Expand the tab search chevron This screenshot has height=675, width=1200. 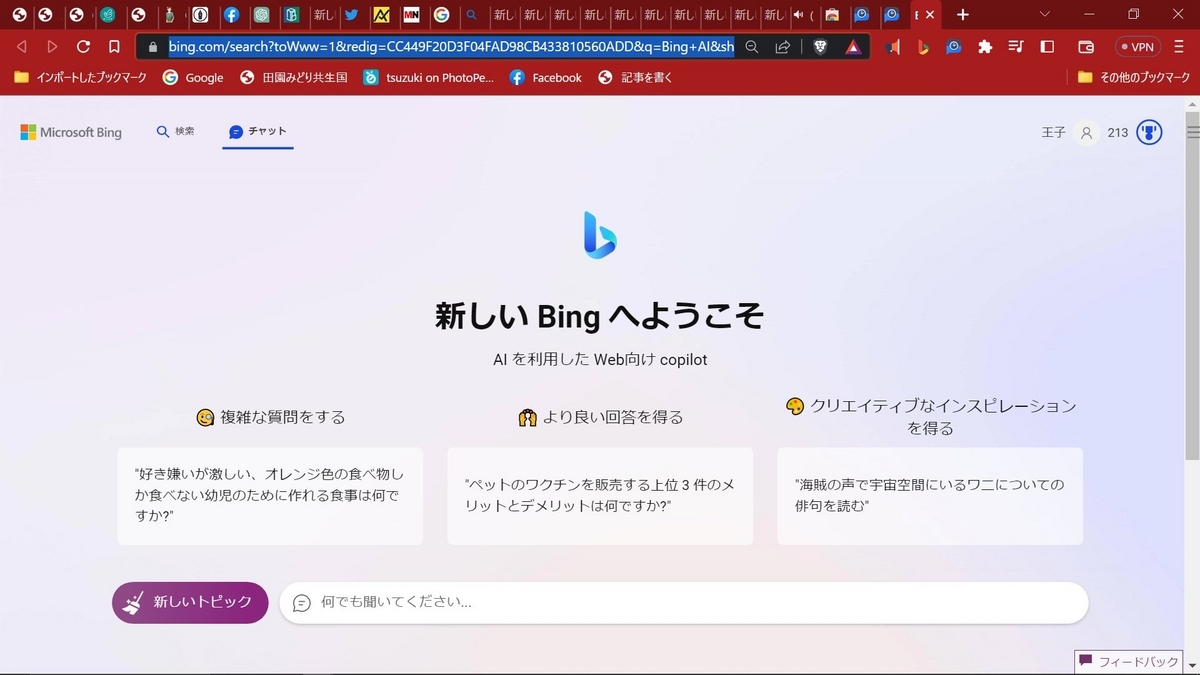click(1045, 15)
